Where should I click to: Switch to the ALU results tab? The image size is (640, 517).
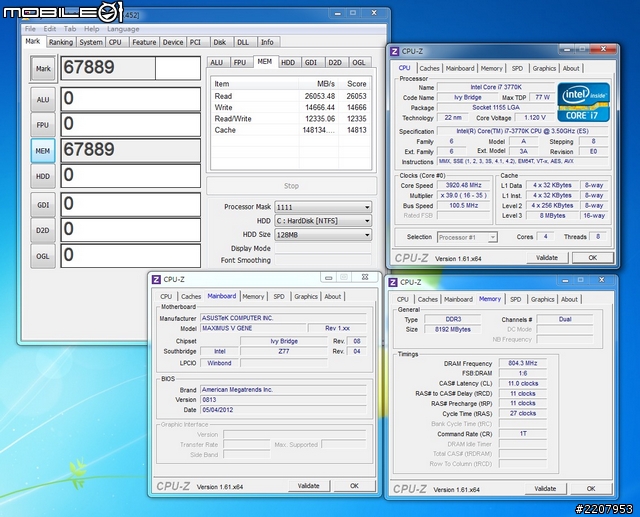tap(217, 62)
